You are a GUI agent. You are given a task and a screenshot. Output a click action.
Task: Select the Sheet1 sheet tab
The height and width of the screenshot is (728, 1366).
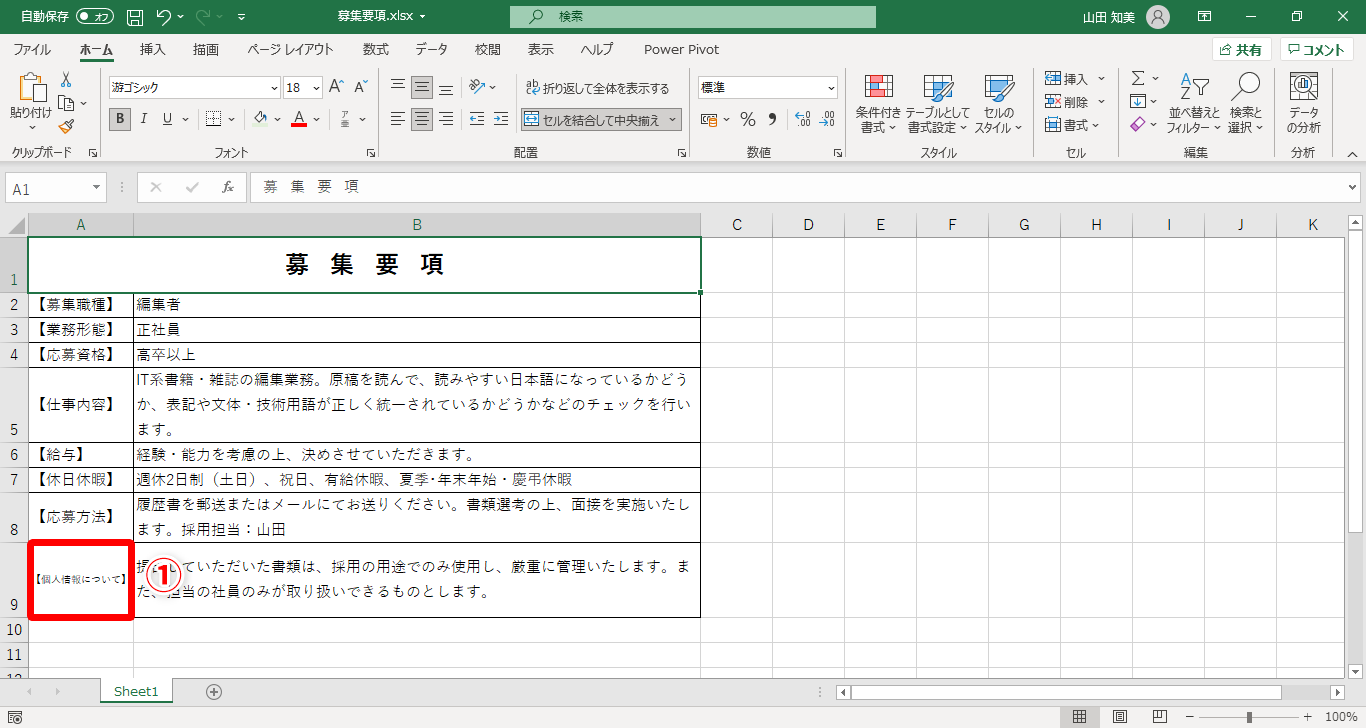coord(136,692)
